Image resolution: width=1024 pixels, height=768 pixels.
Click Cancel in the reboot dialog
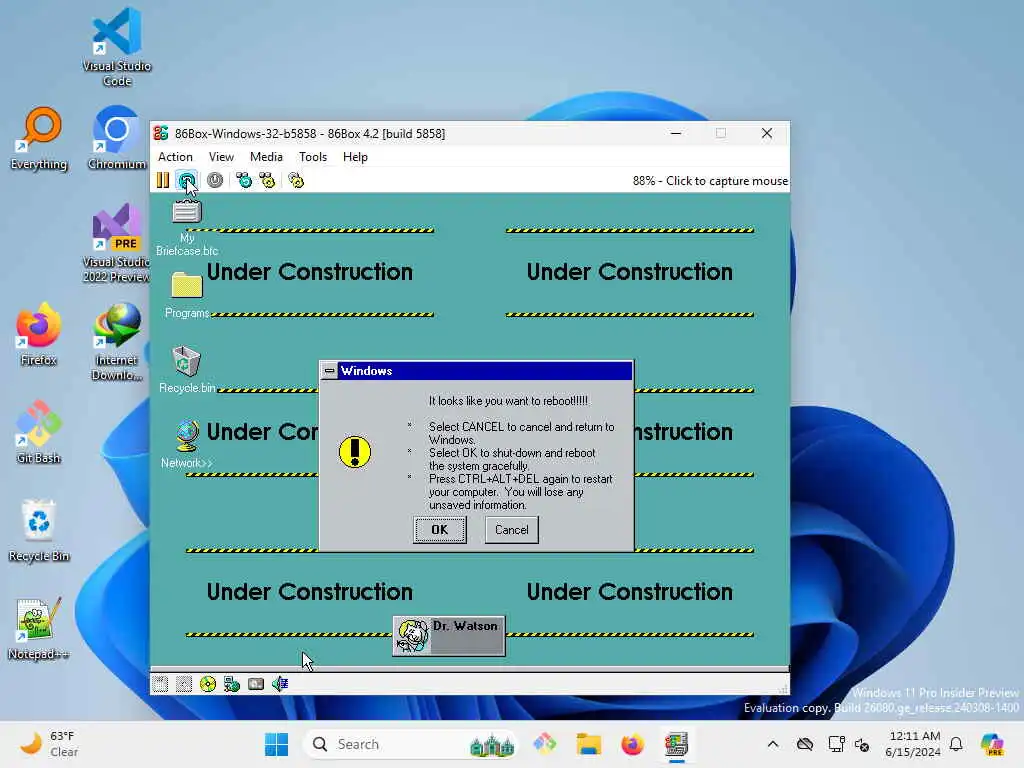pos(511,530)
